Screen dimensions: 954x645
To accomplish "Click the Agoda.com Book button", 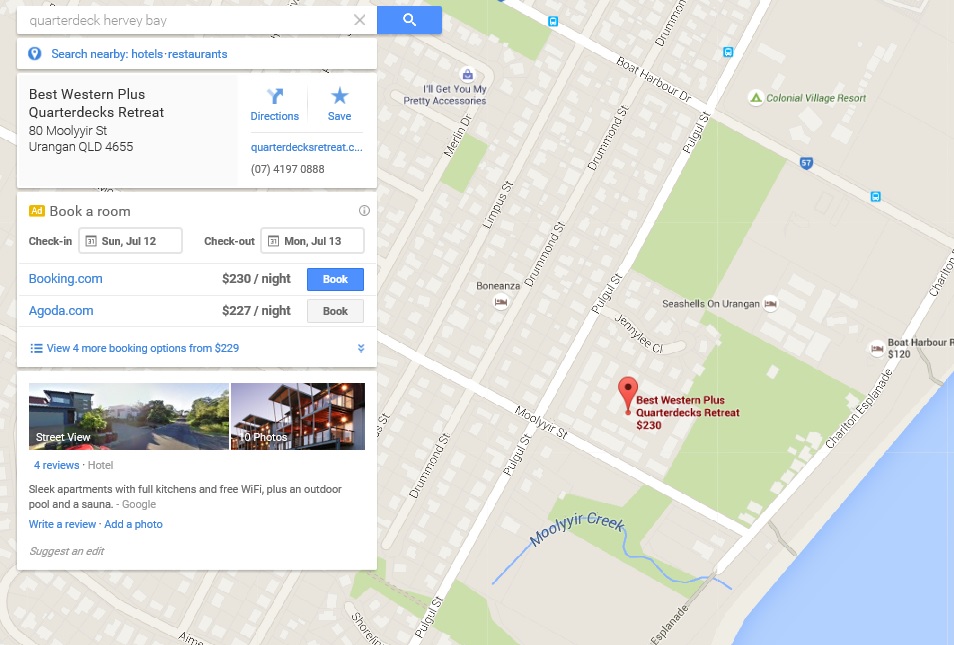I will [x=335, y=311].
